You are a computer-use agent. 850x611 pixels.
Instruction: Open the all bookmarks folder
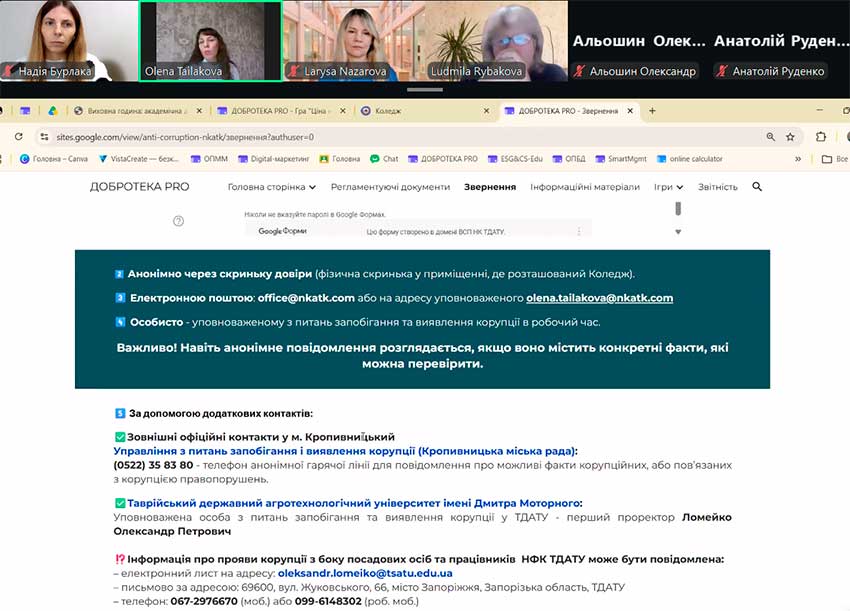click(834, 159)
